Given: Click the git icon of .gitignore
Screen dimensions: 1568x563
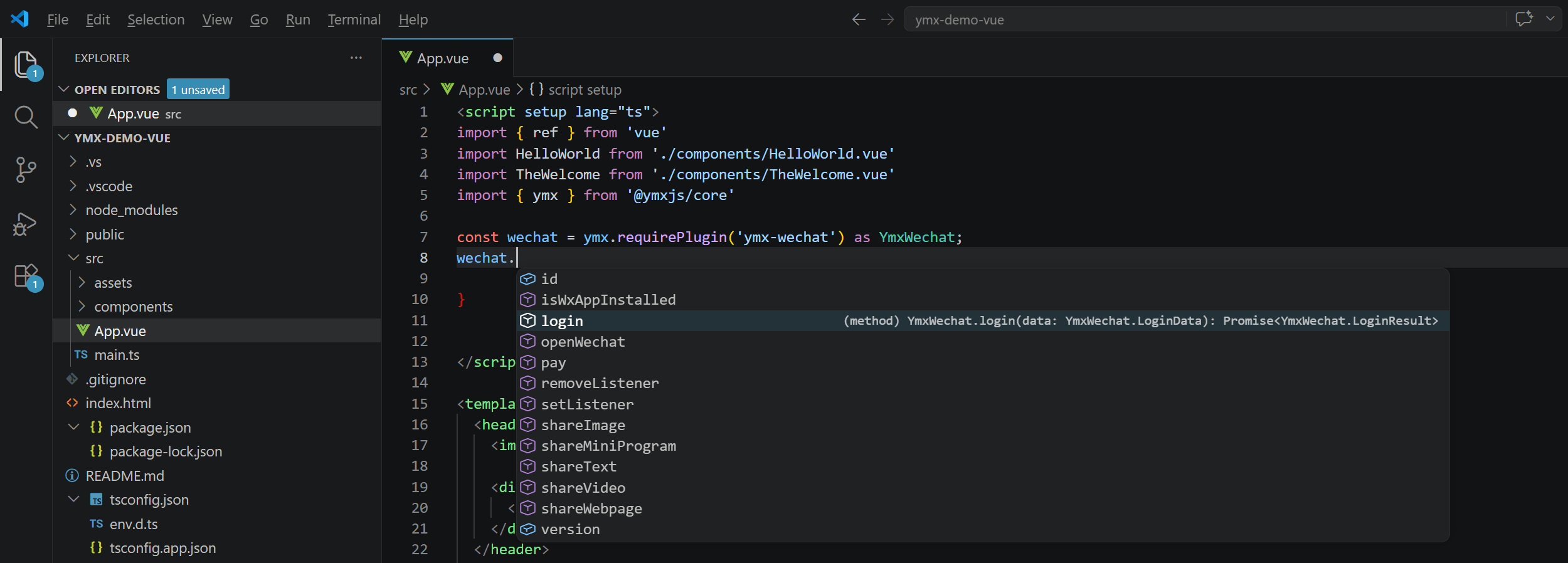Looking at the screenshot, I should coord(72,379).
